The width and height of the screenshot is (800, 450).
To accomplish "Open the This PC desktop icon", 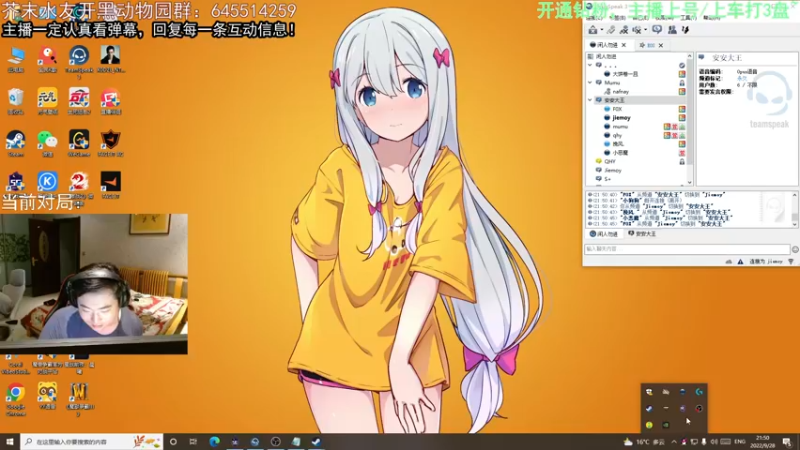I will [16, 59].
